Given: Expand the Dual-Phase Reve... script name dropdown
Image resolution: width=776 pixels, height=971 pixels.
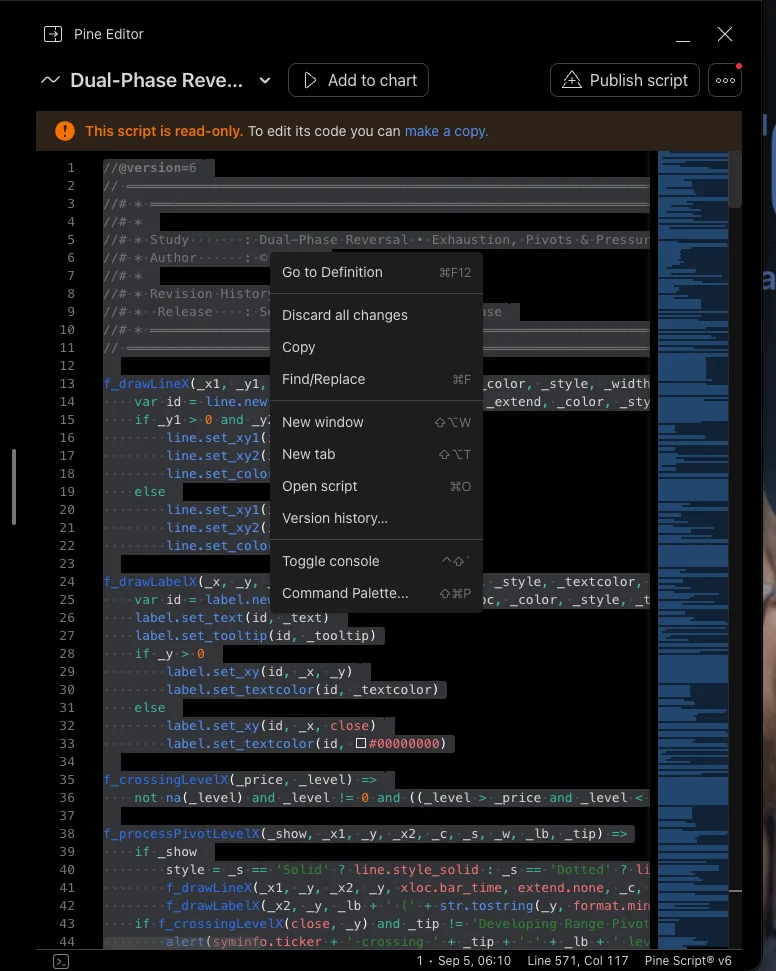Looking at the screenshot, I should click(264, 81).
